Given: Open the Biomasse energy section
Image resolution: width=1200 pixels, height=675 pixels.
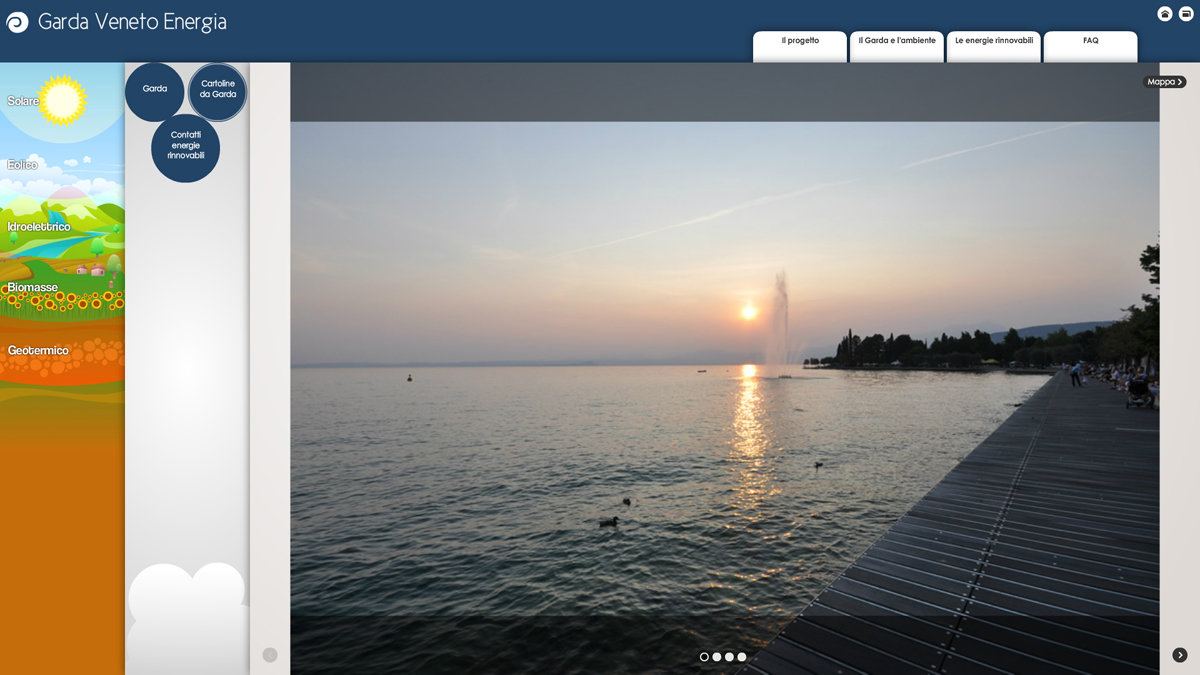Looking at the screenshot, I should tap(33, 288).
